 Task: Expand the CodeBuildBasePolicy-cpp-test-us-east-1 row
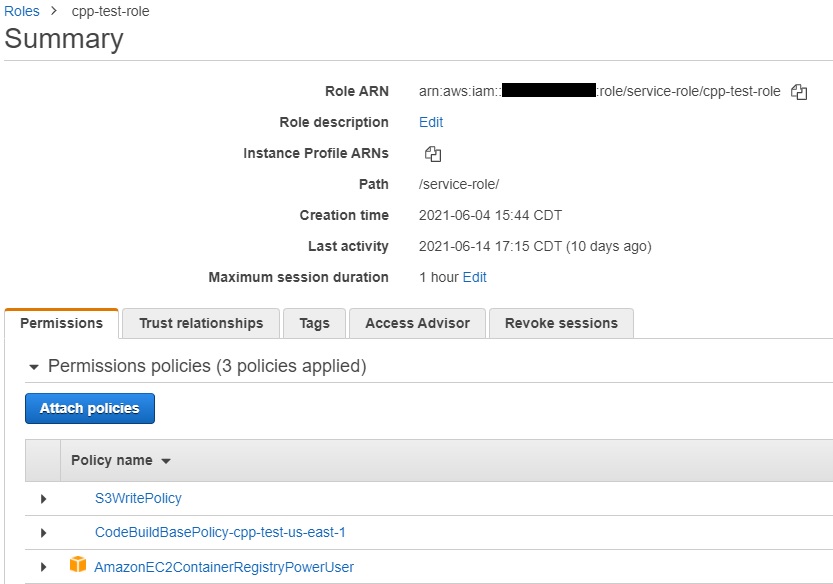[x=44, y=532]
